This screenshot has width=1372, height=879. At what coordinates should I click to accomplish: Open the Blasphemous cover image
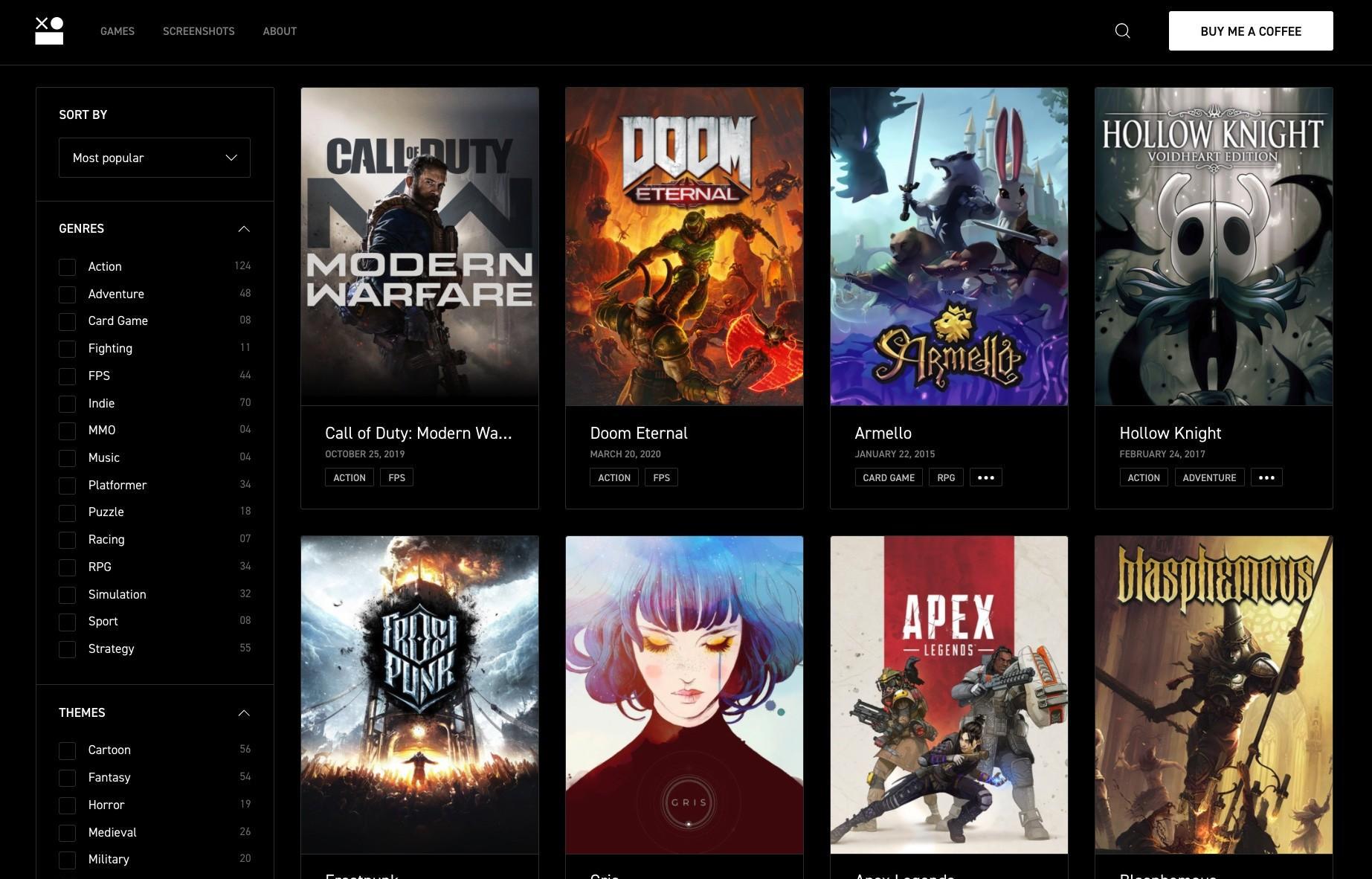tap(1214, 695)
